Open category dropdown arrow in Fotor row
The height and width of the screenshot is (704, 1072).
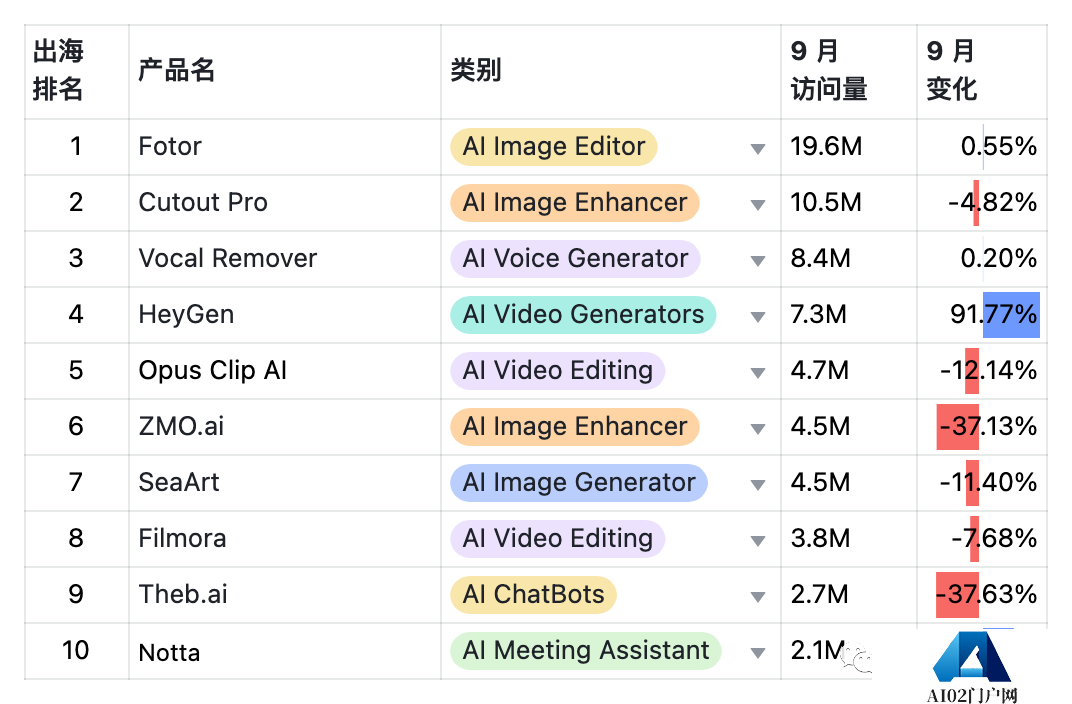(757, 148)
